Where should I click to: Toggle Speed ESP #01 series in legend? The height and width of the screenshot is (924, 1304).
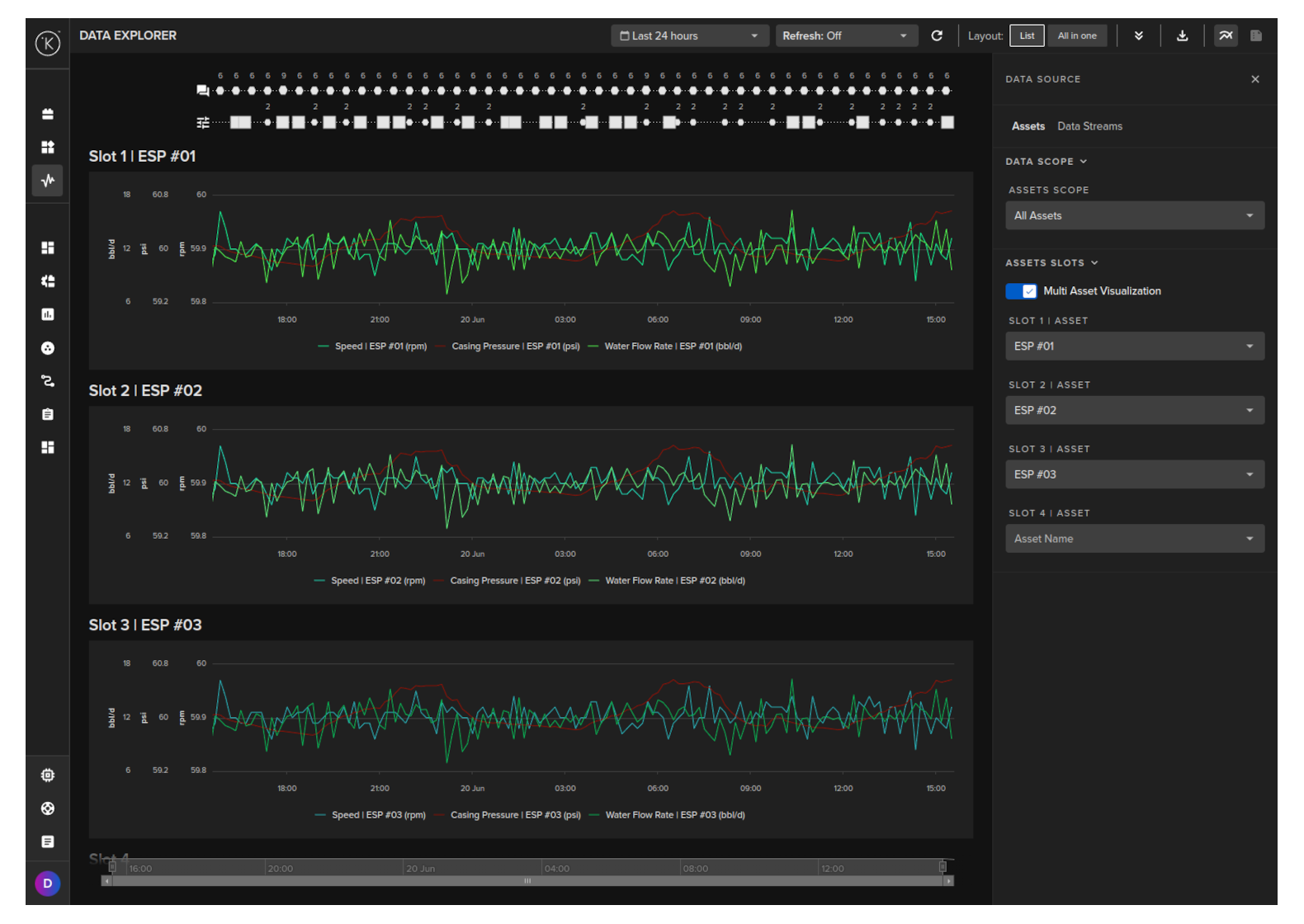380,346
